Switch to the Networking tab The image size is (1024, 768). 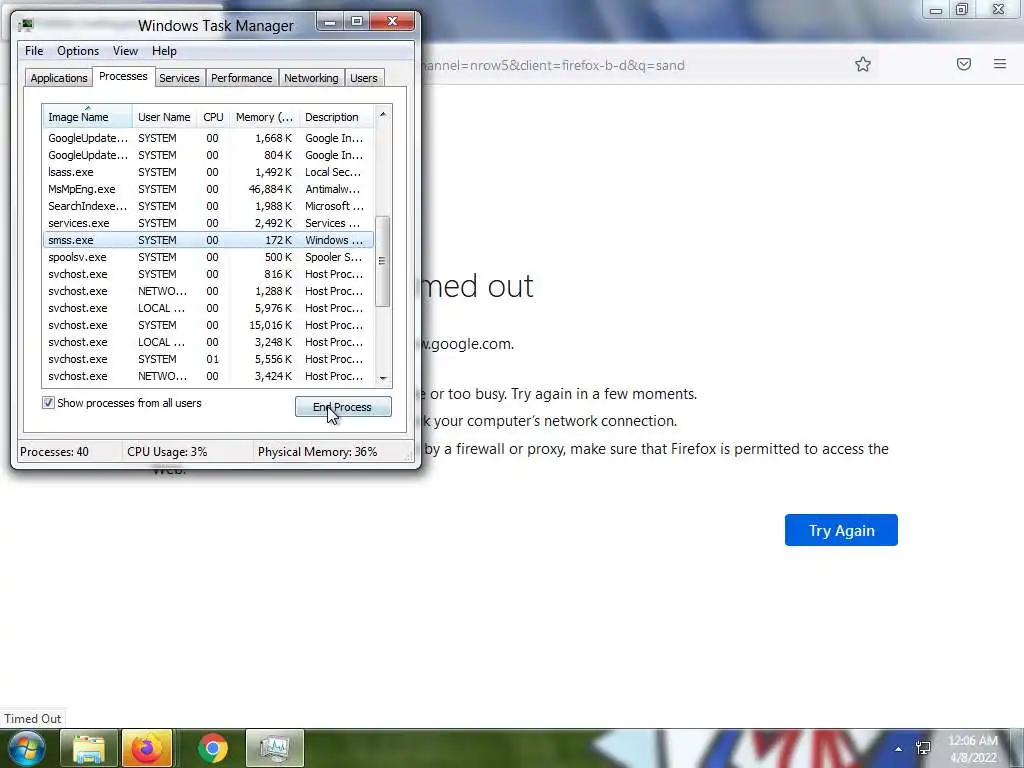[x=311, y=78]
